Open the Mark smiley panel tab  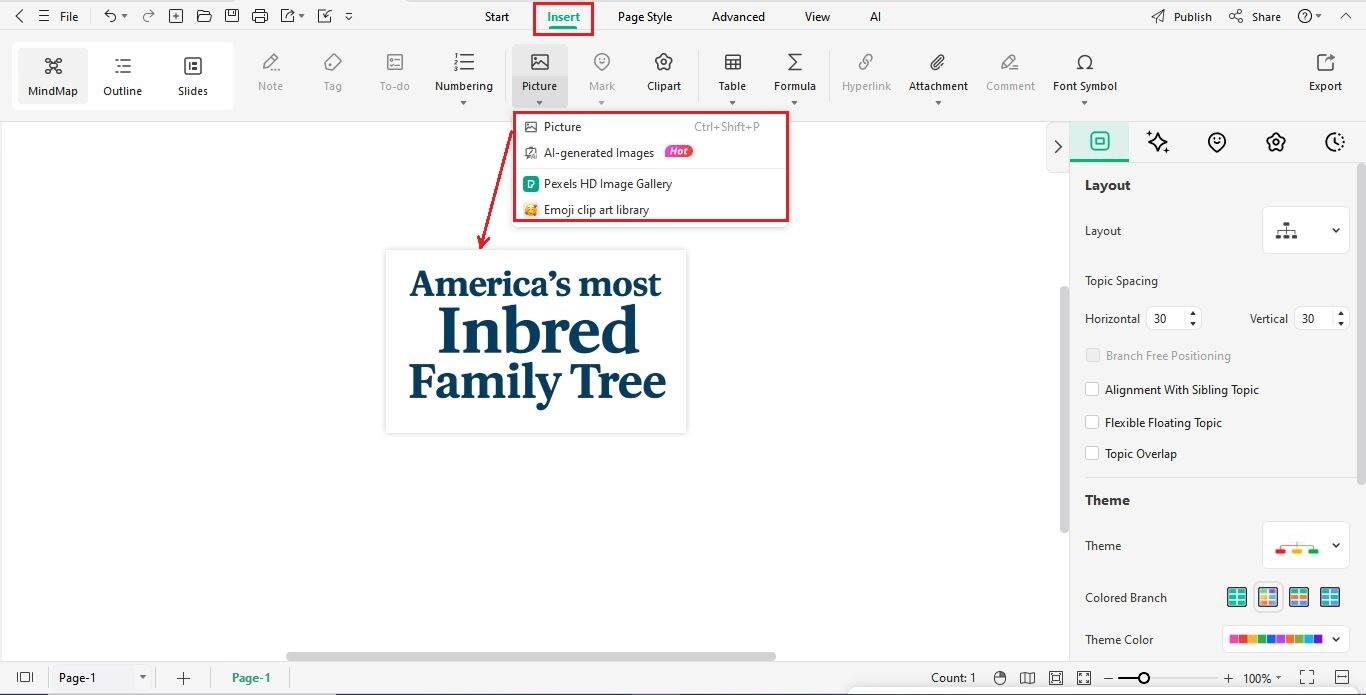point(1217,142)
